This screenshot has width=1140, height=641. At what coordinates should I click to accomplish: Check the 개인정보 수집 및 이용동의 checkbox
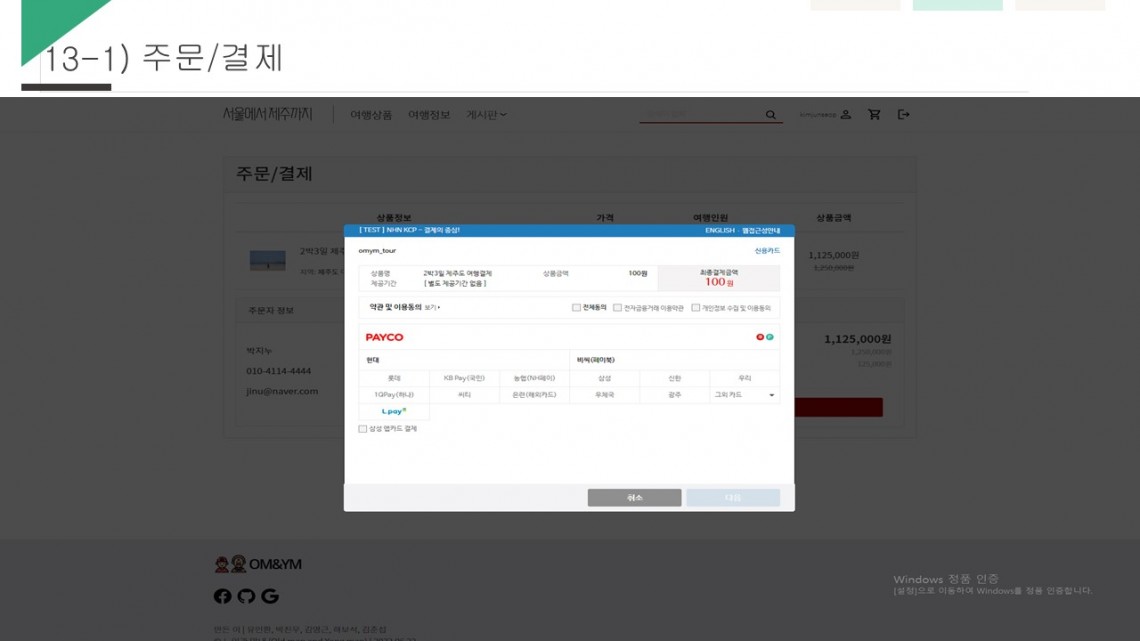[696, 307]
